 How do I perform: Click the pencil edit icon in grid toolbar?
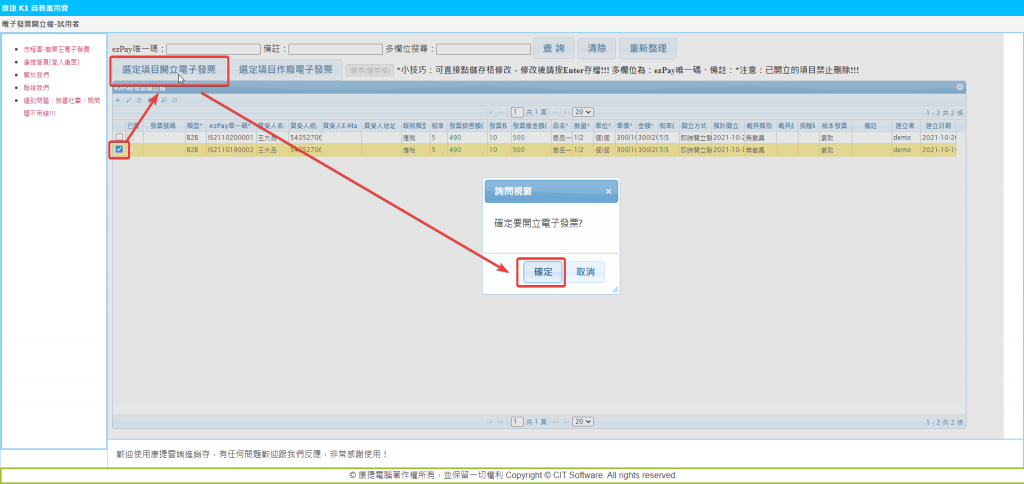pyautogui.click(x=127, y=100)
